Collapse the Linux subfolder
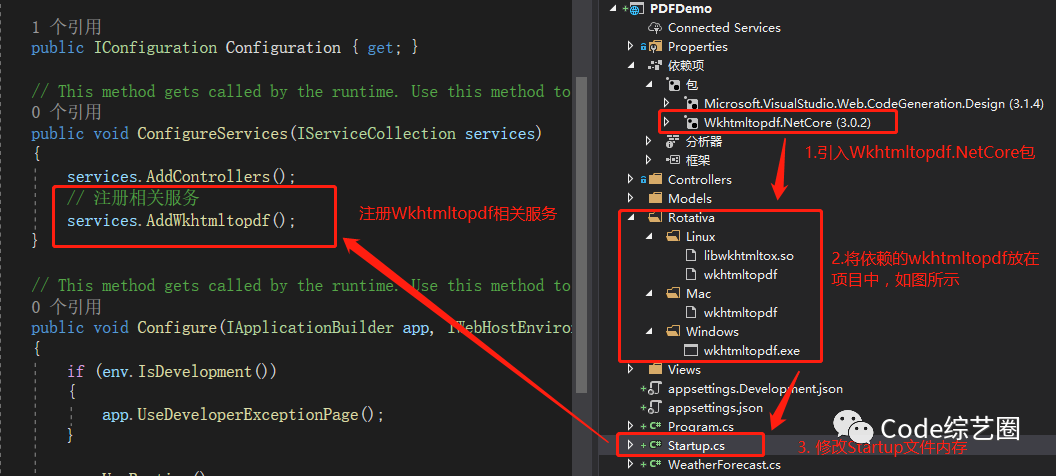Screen dimensions: 1056x476 pos(649,236)
